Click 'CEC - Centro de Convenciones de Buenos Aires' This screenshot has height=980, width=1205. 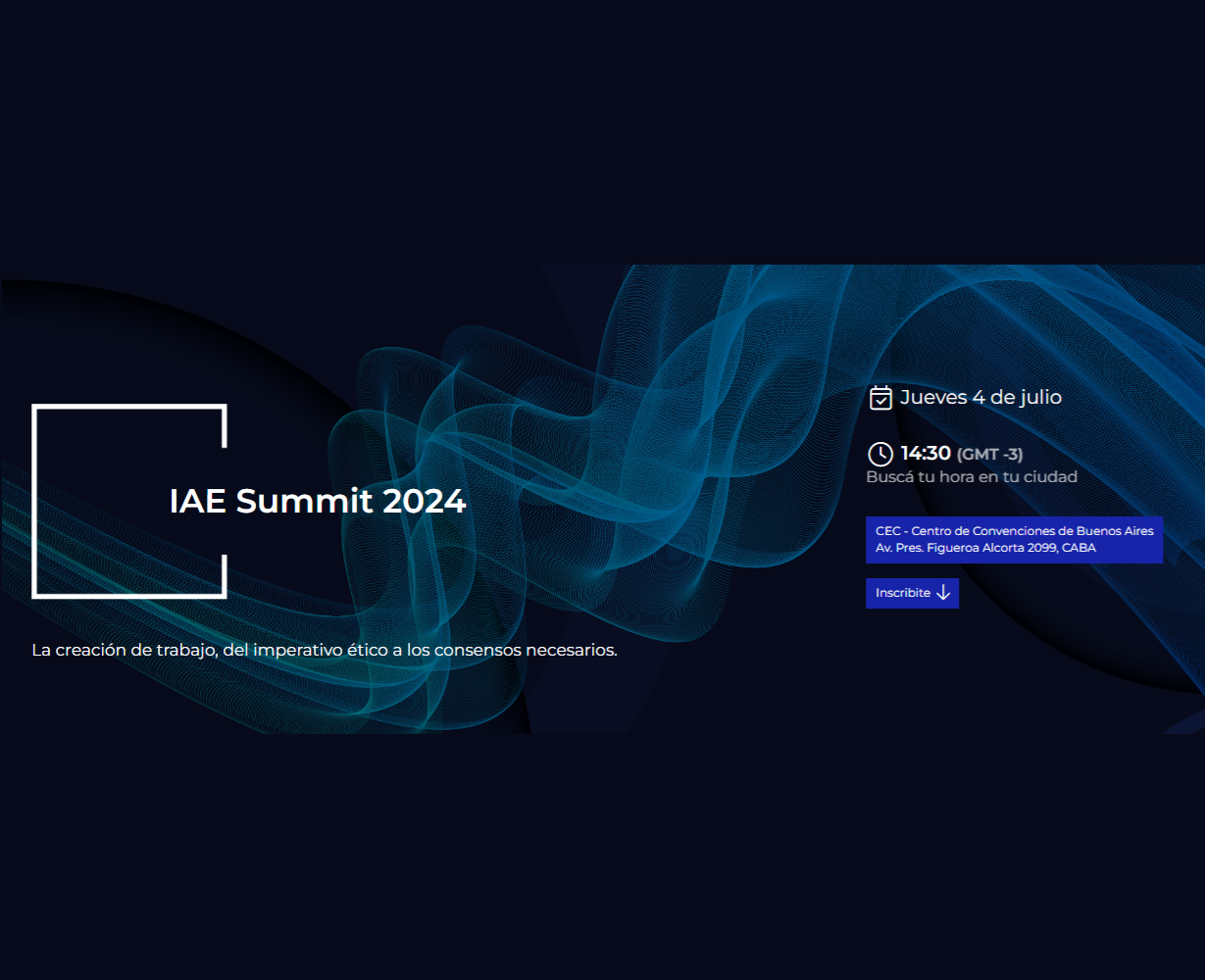(x=1014, y=531)
